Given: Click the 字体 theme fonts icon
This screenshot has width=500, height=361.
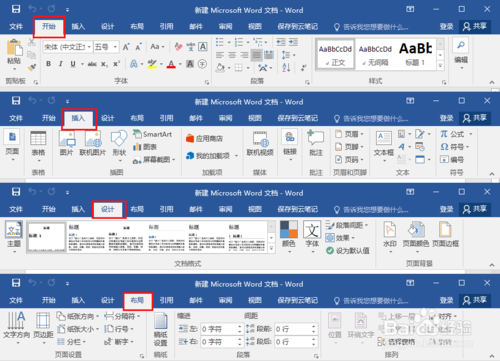Looking at the screenshot, I should pyautogui.click(x=312, y=229).
